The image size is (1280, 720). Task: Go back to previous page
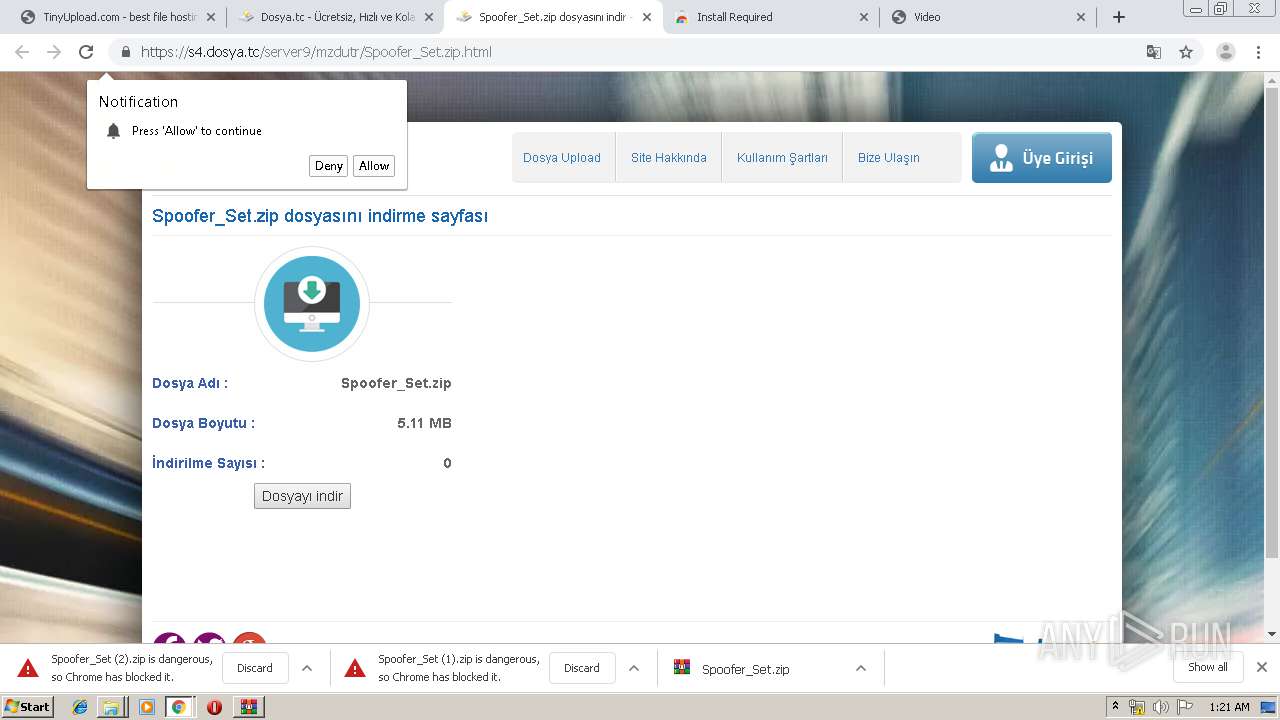pyautogui.click(x=22, y=52)
